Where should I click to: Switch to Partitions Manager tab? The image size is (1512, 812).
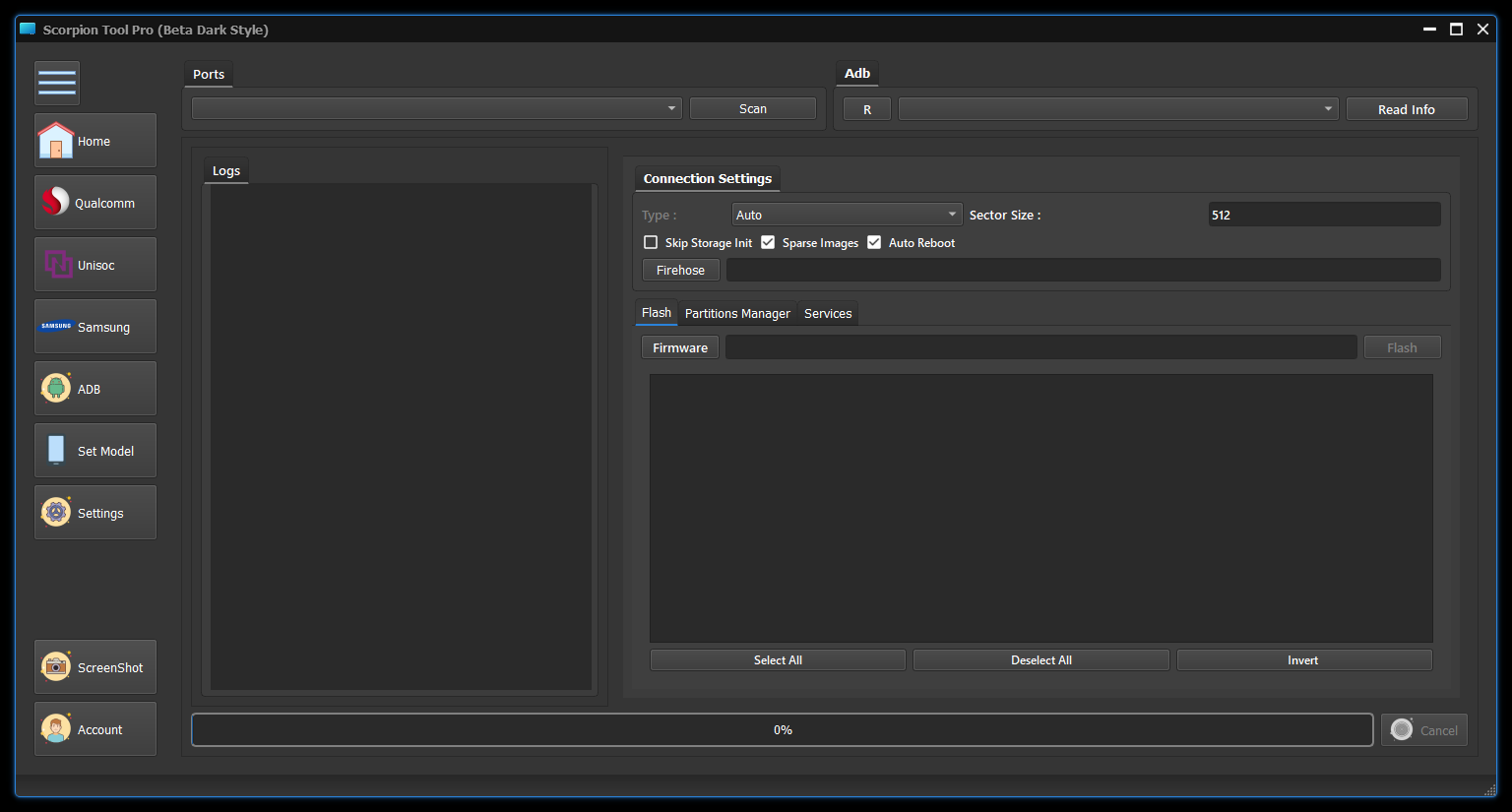coord(737,314)
